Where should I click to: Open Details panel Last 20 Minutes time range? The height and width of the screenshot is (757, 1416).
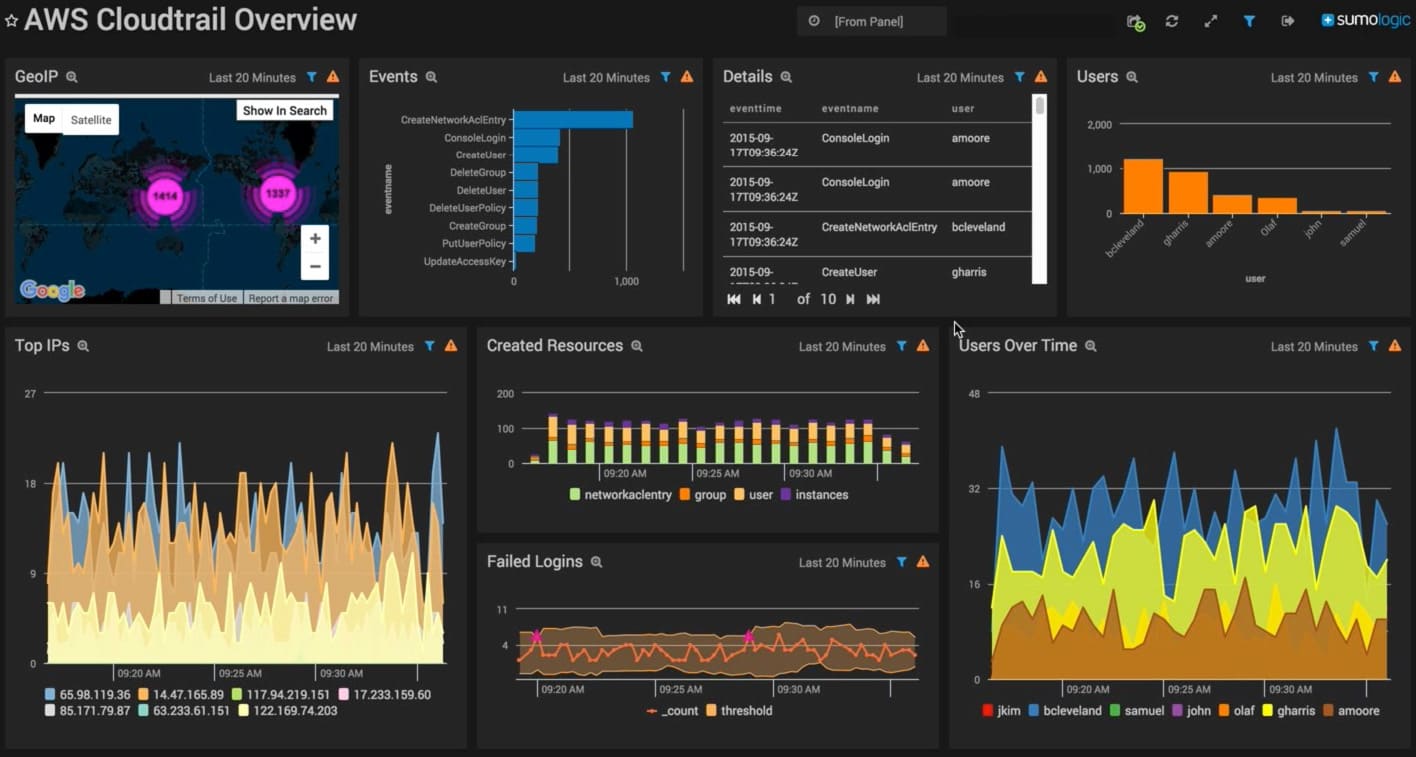[x=960, y=77]
